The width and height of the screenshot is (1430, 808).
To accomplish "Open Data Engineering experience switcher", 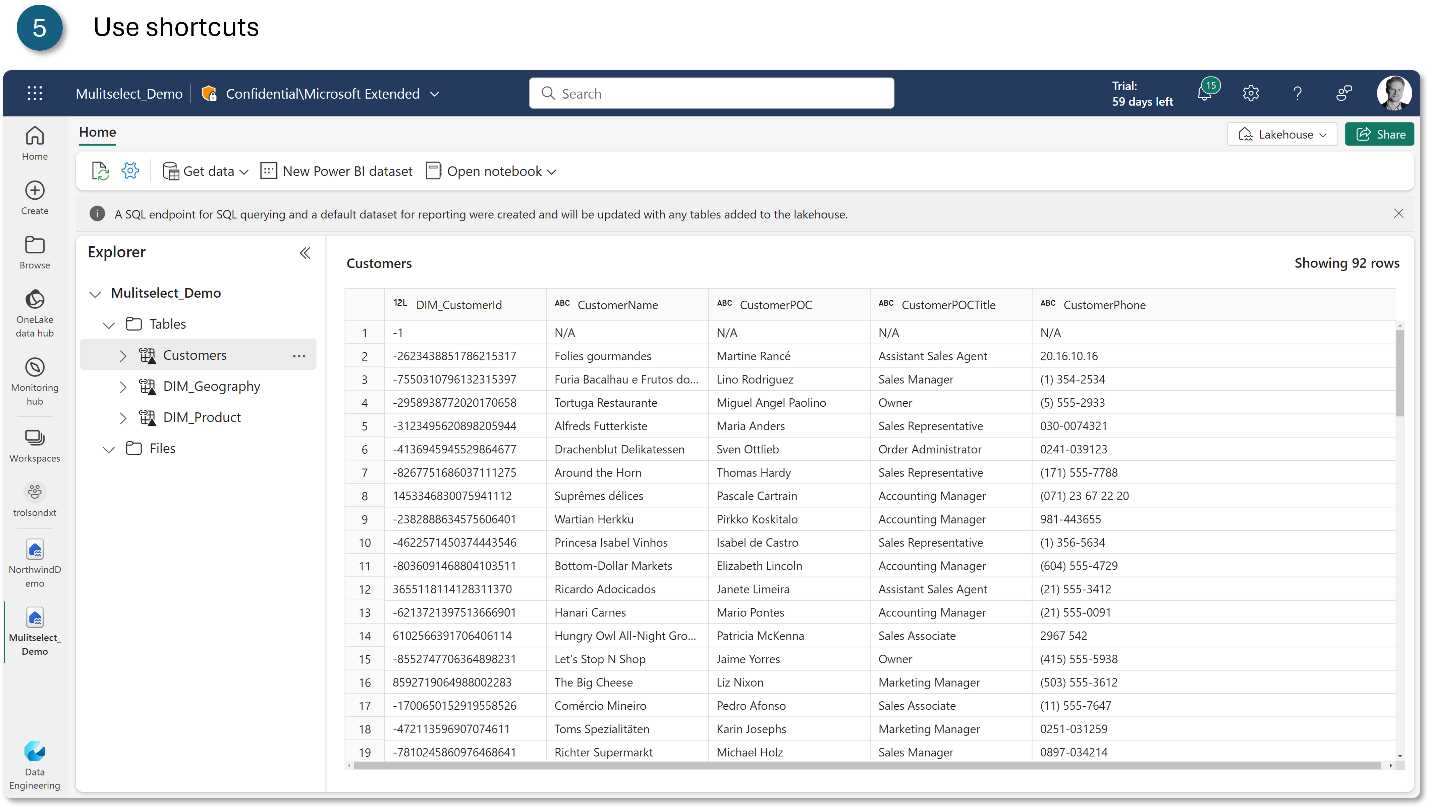I will 35,766.
